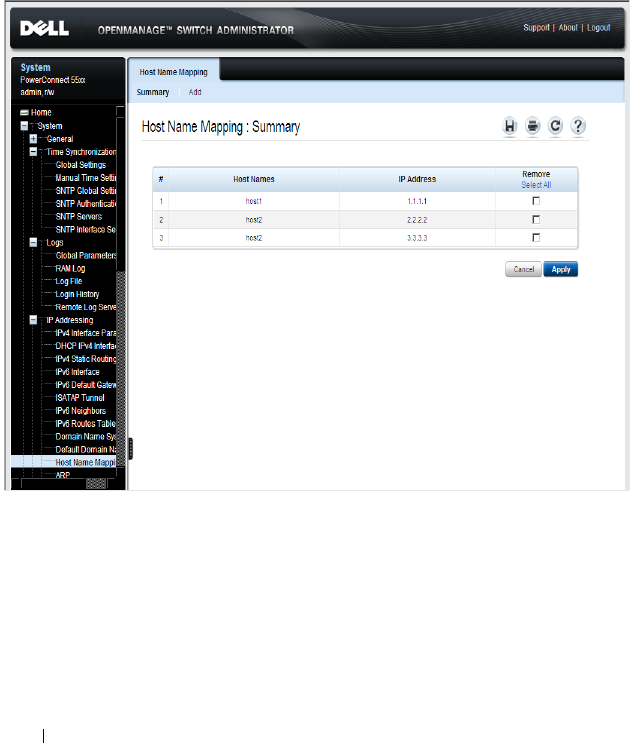Image resolution: width=641 pixels, height=743 pixels.
Task: Expand the General tree node
Action: pos(33,139)
